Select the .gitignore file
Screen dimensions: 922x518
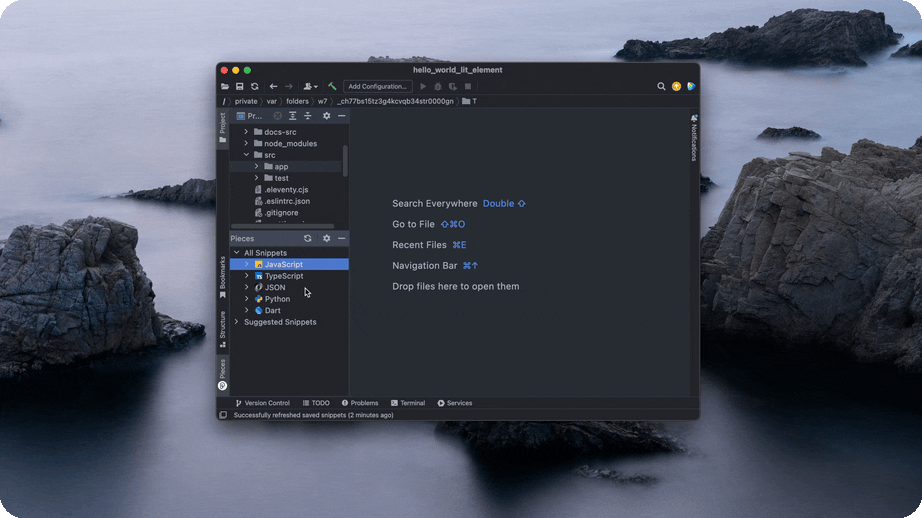click(276, 212)
